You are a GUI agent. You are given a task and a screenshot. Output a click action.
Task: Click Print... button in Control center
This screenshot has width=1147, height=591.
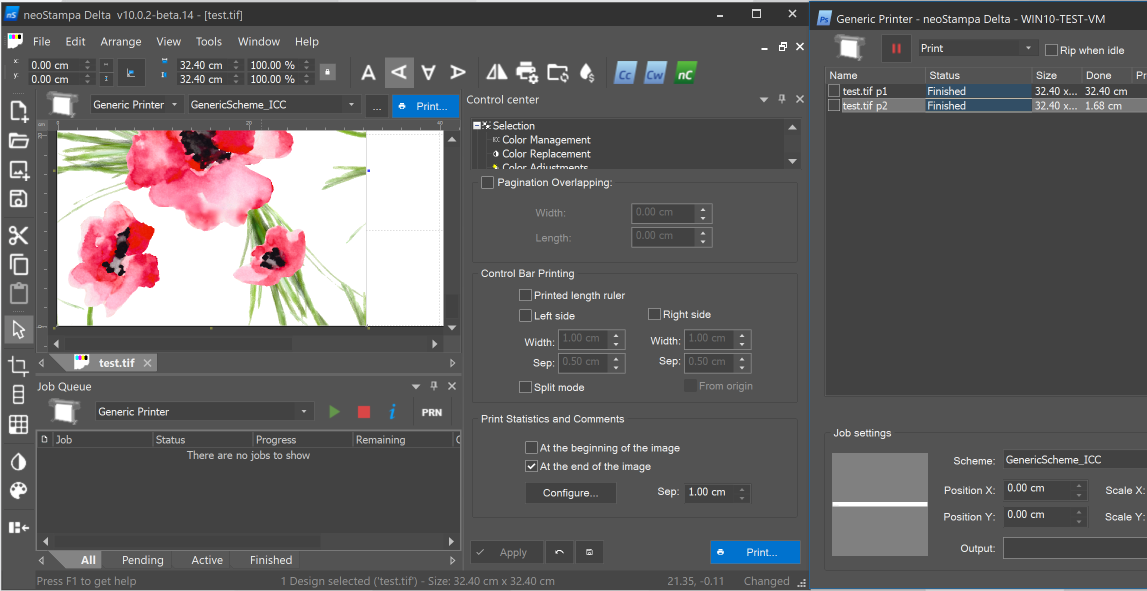755,552
